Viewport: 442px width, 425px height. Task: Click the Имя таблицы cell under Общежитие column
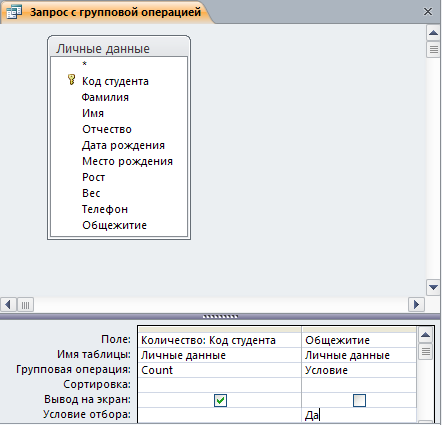tap(359, 355)
